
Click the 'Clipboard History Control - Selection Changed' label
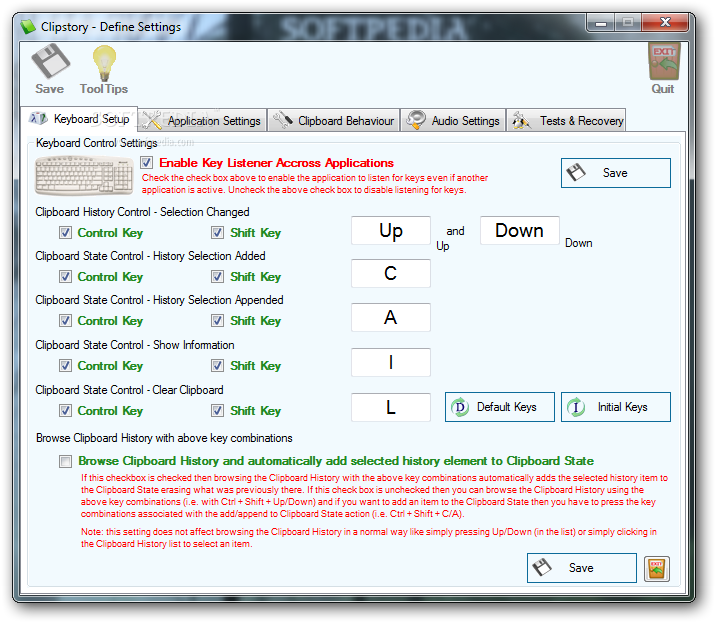point(142,212)
